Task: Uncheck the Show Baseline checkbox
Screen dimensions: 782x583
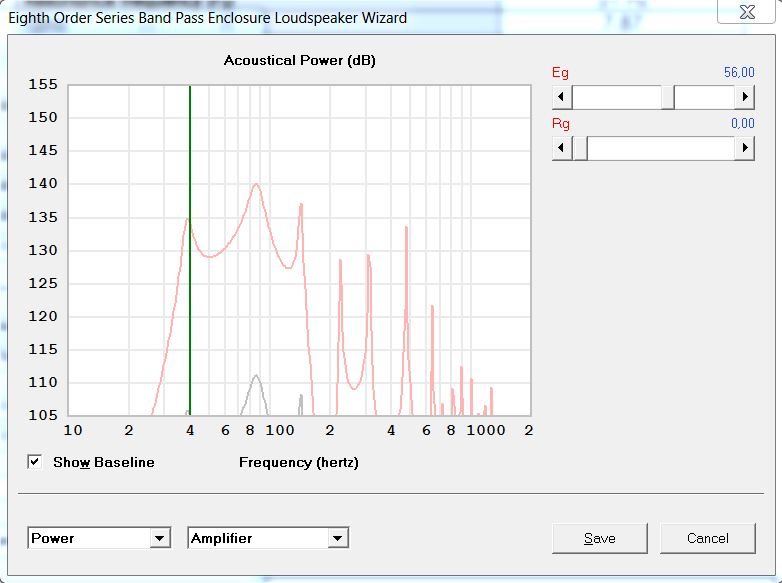Action: click(x=34, y=462)
